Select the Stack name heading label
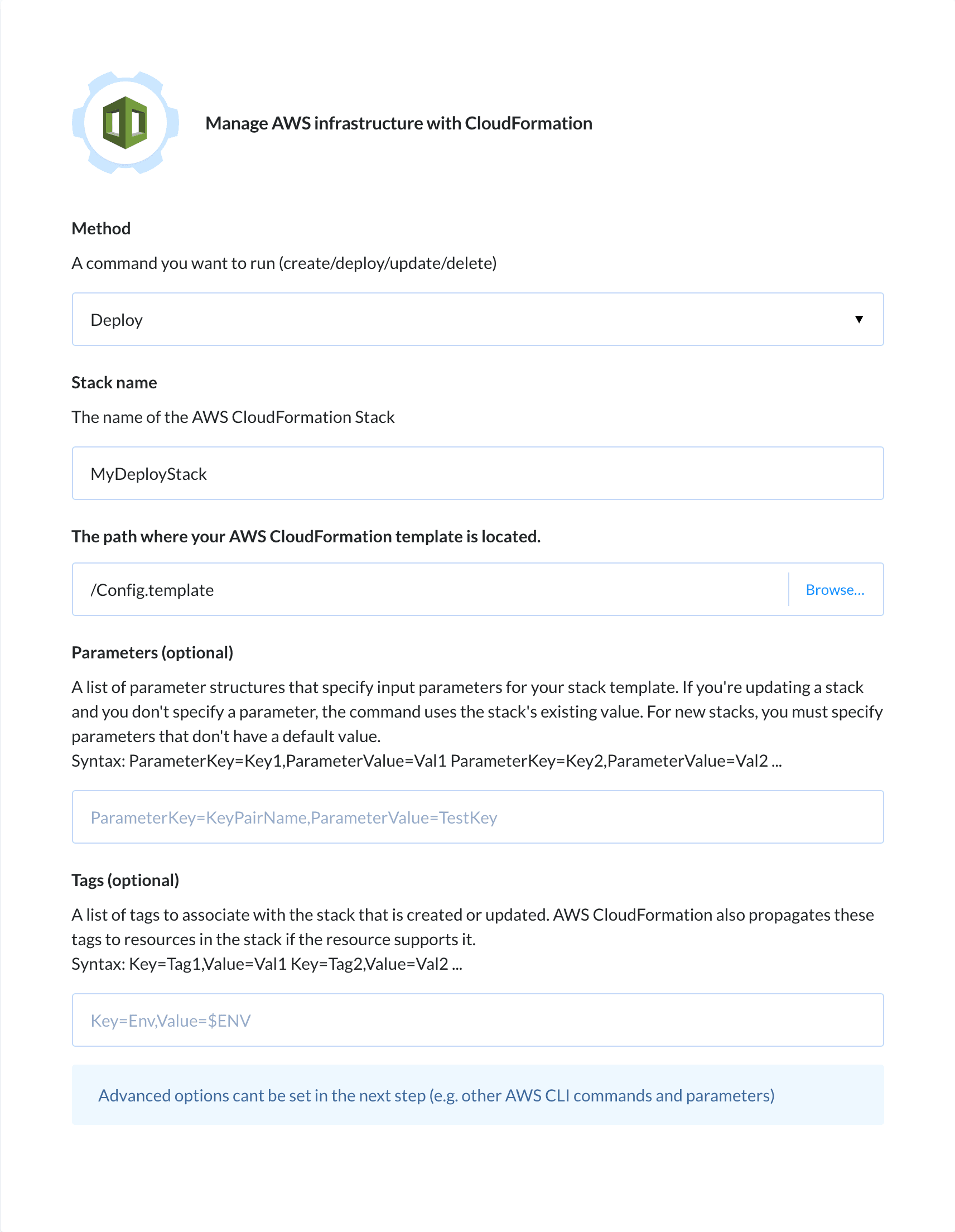 coord(114,382)
